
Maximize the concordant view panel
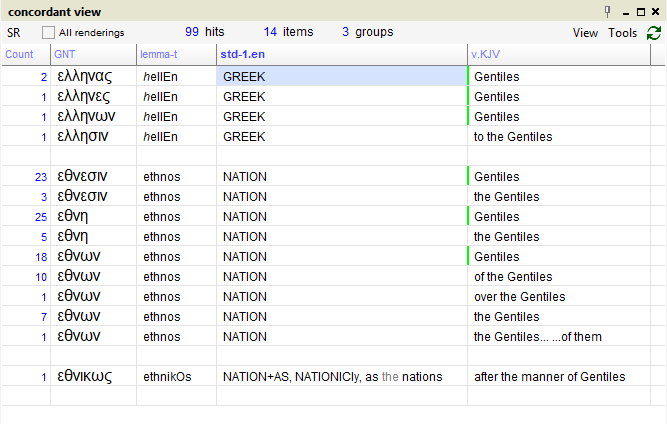tap(640, 12)
